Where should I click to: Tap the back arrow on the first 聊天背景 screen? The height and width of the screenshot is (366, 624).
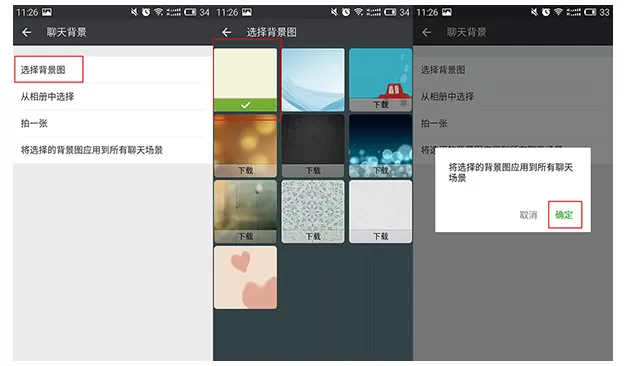point(27,33)
